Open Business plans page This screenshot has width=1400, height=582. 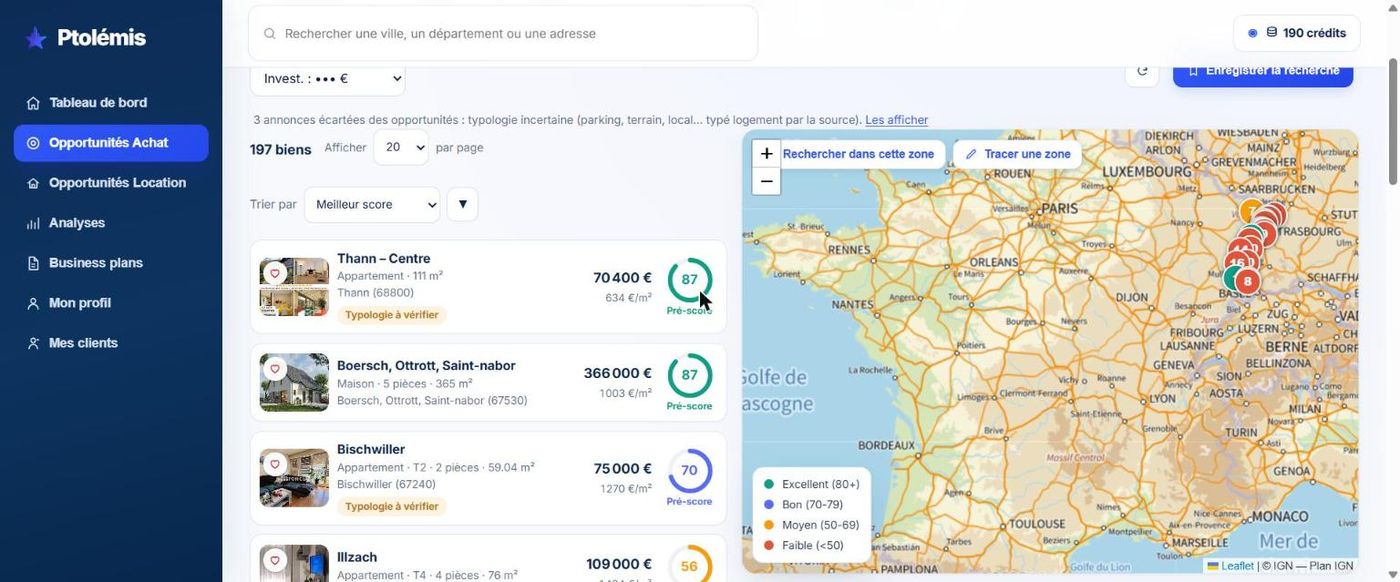pyautogui.click(x=111, y=263)
